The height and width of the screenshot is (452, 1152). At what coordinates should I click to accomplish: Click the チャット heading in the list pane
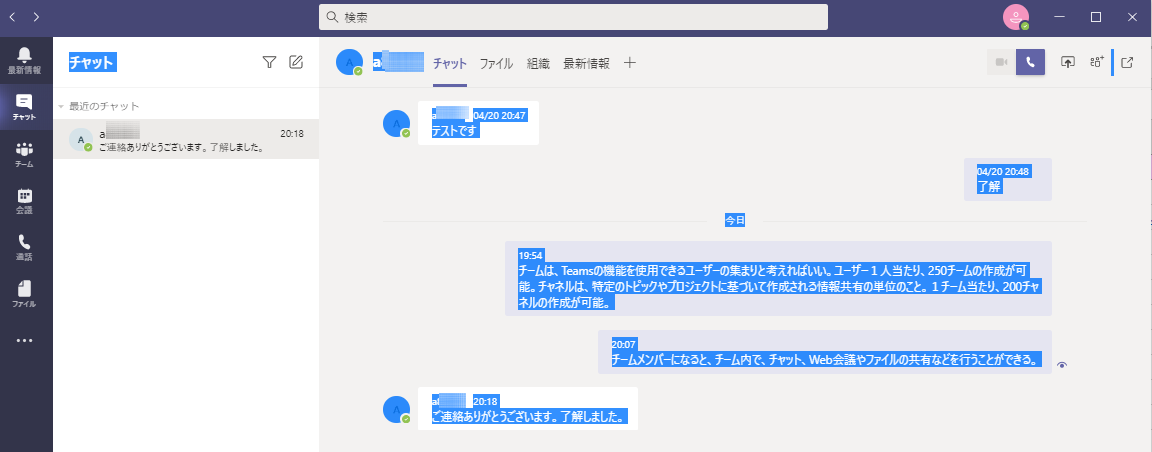coord(93,62)
